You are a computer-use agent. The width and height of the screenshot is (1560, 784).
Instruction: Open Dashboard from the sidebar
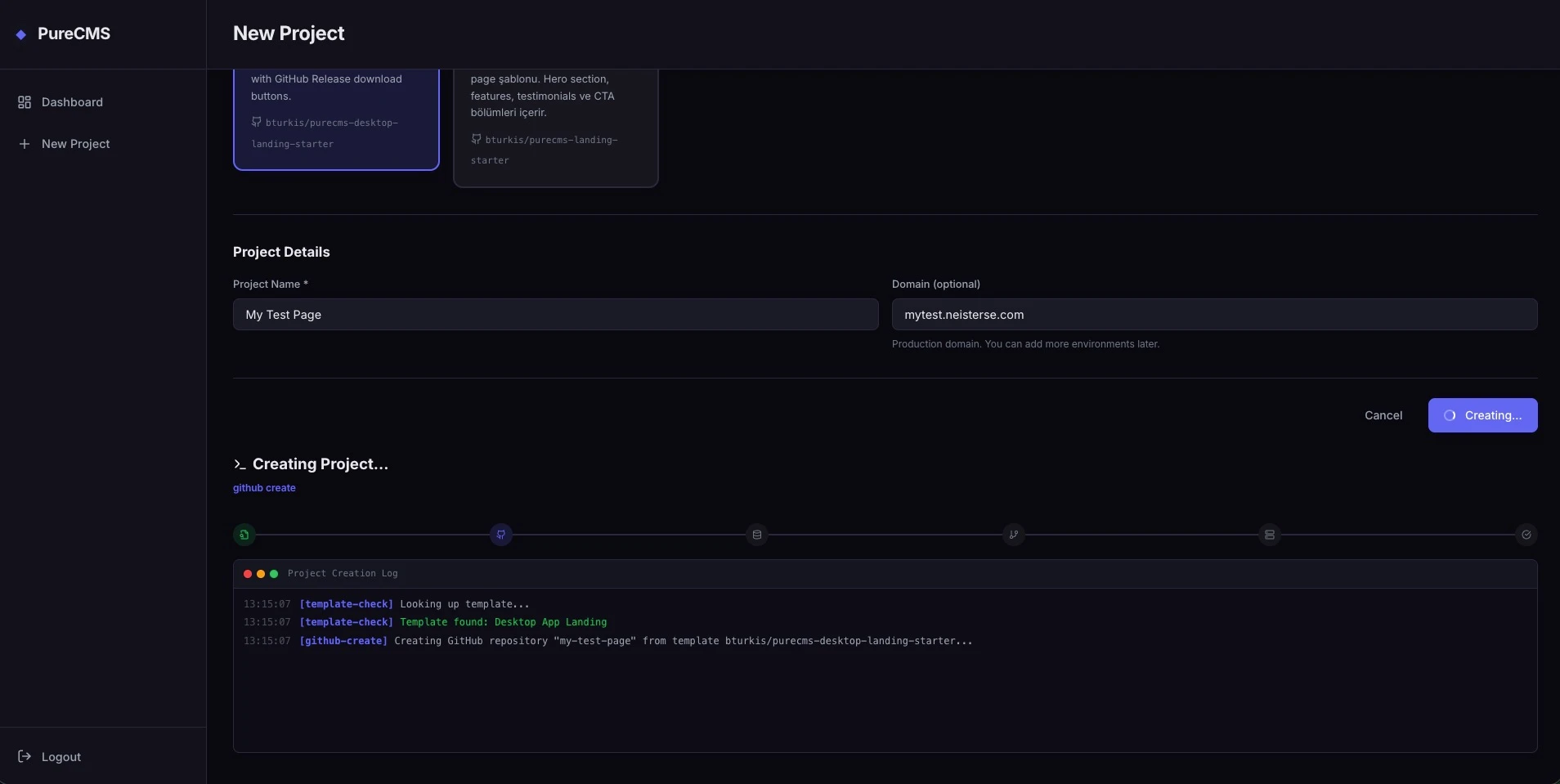click(x=103, y=102)
